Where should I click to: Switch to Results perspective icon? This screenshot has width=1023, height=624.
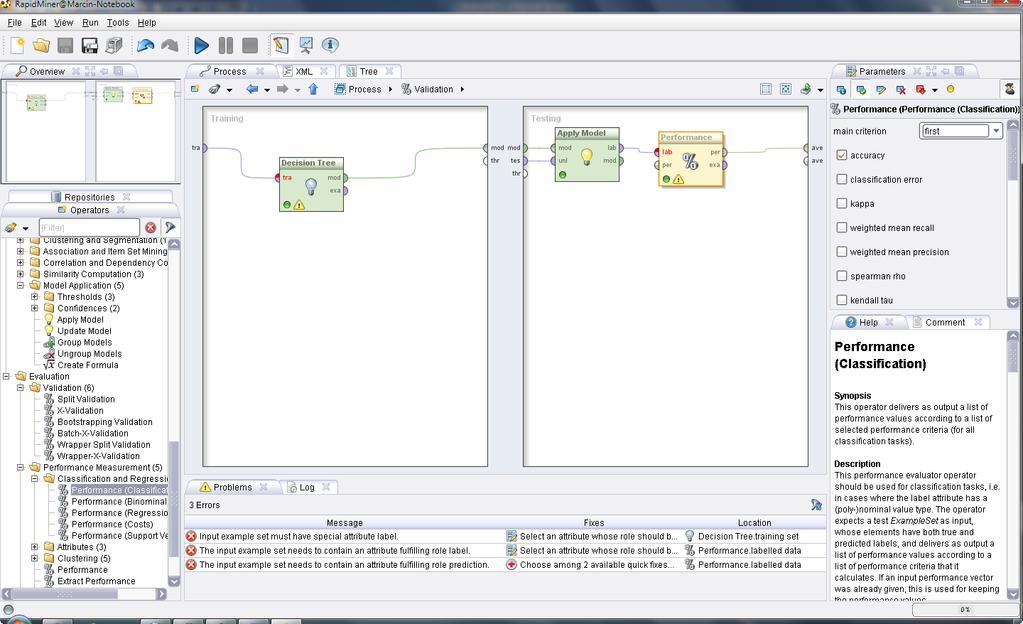(305, 45)
